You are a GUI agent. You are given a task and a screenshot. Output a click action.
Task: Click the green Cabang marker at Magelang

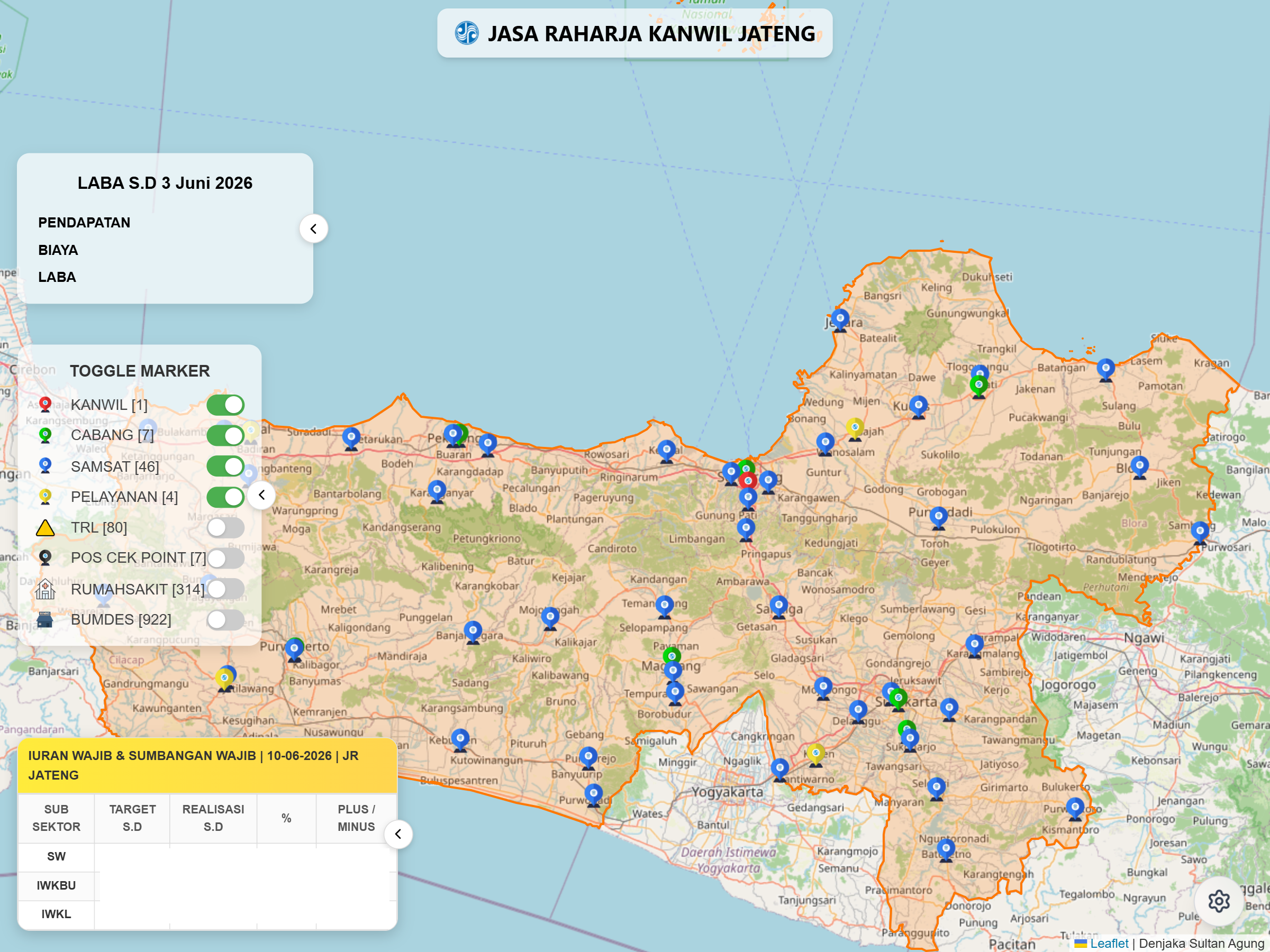point(672,655)
